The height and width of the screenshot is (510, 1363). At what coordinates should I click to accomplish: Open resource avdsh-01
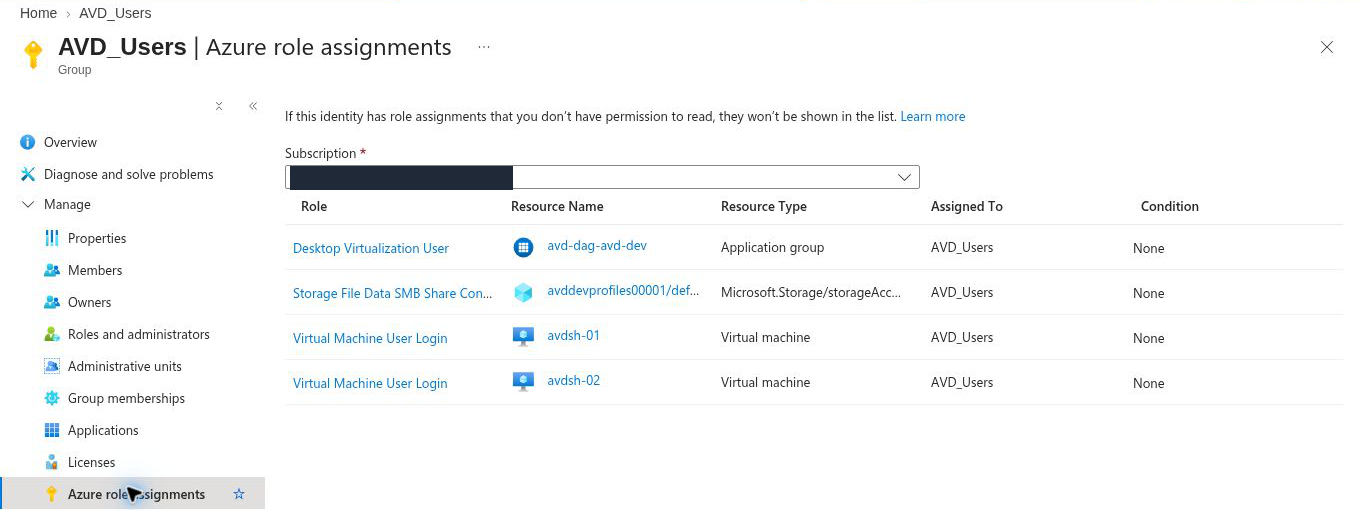coord(574,335)
